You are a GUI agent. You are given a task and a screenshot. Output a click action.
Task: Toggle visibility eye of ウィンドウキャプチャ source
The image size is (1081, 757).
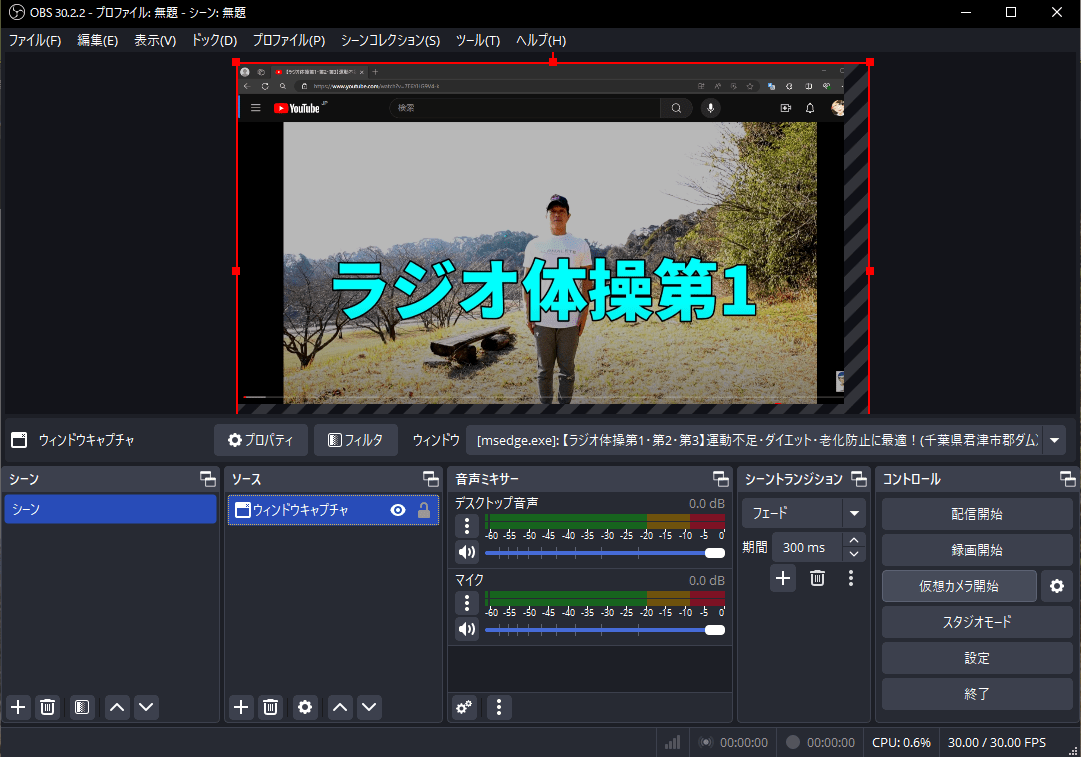pos(398,510)
